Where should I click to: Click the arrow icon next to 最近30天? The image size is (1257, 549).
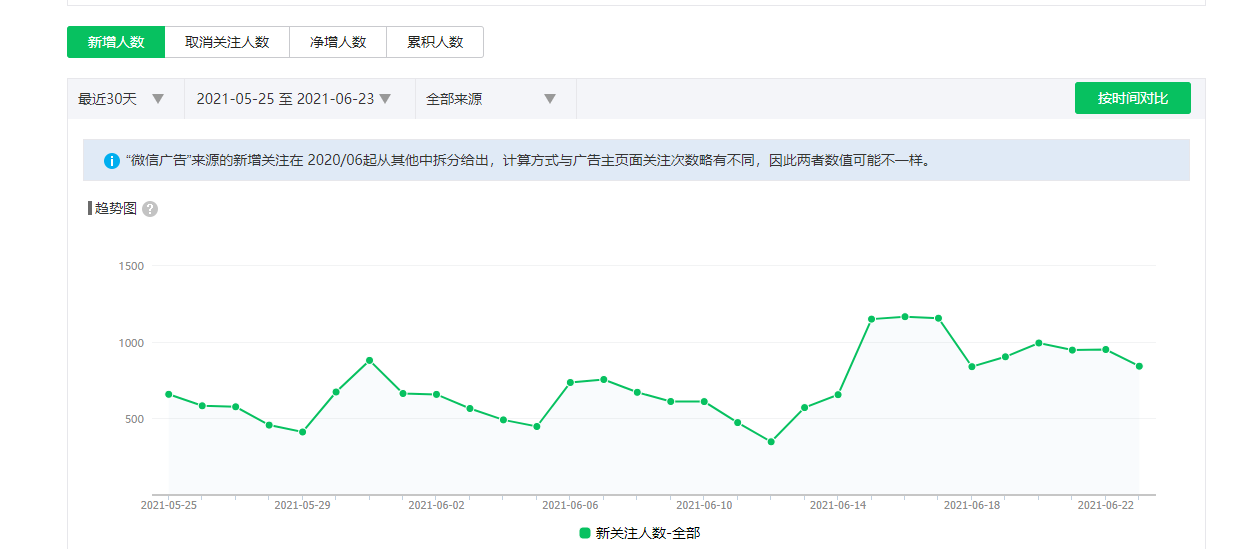157,99
